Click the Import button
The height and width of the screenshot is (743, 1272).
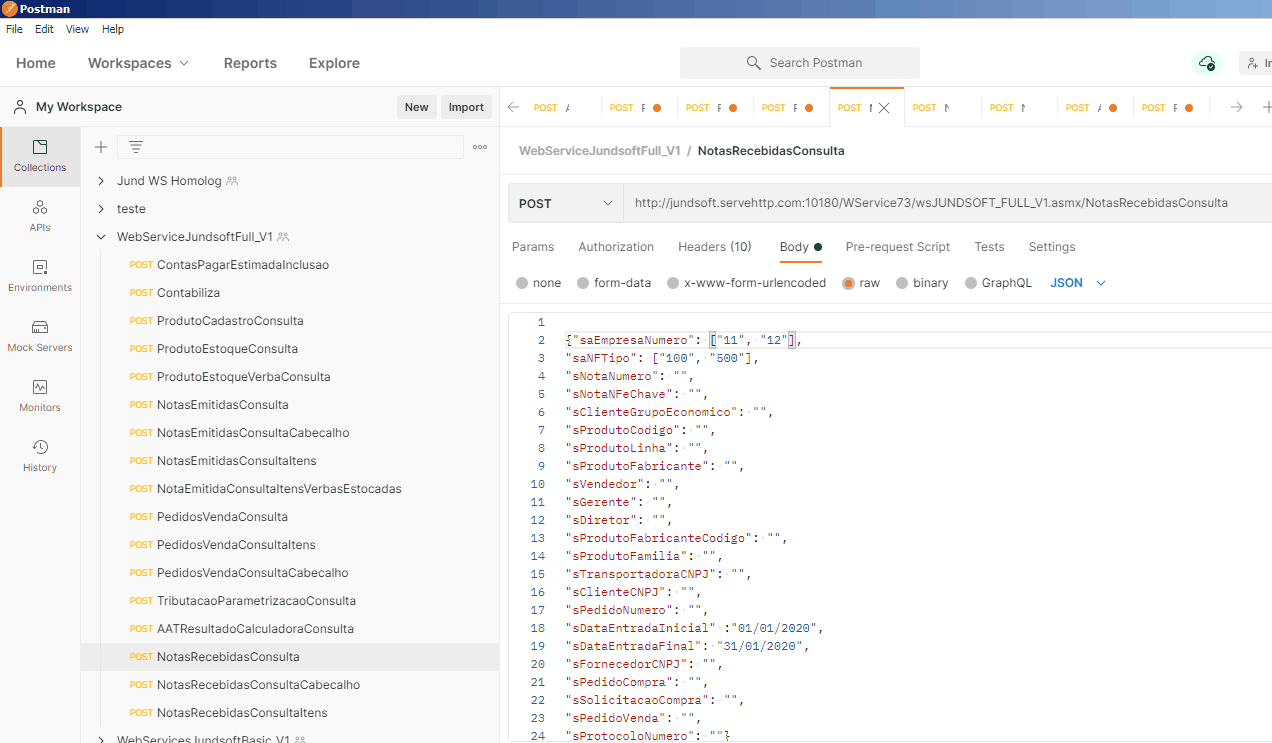click(x=466, y=107)
